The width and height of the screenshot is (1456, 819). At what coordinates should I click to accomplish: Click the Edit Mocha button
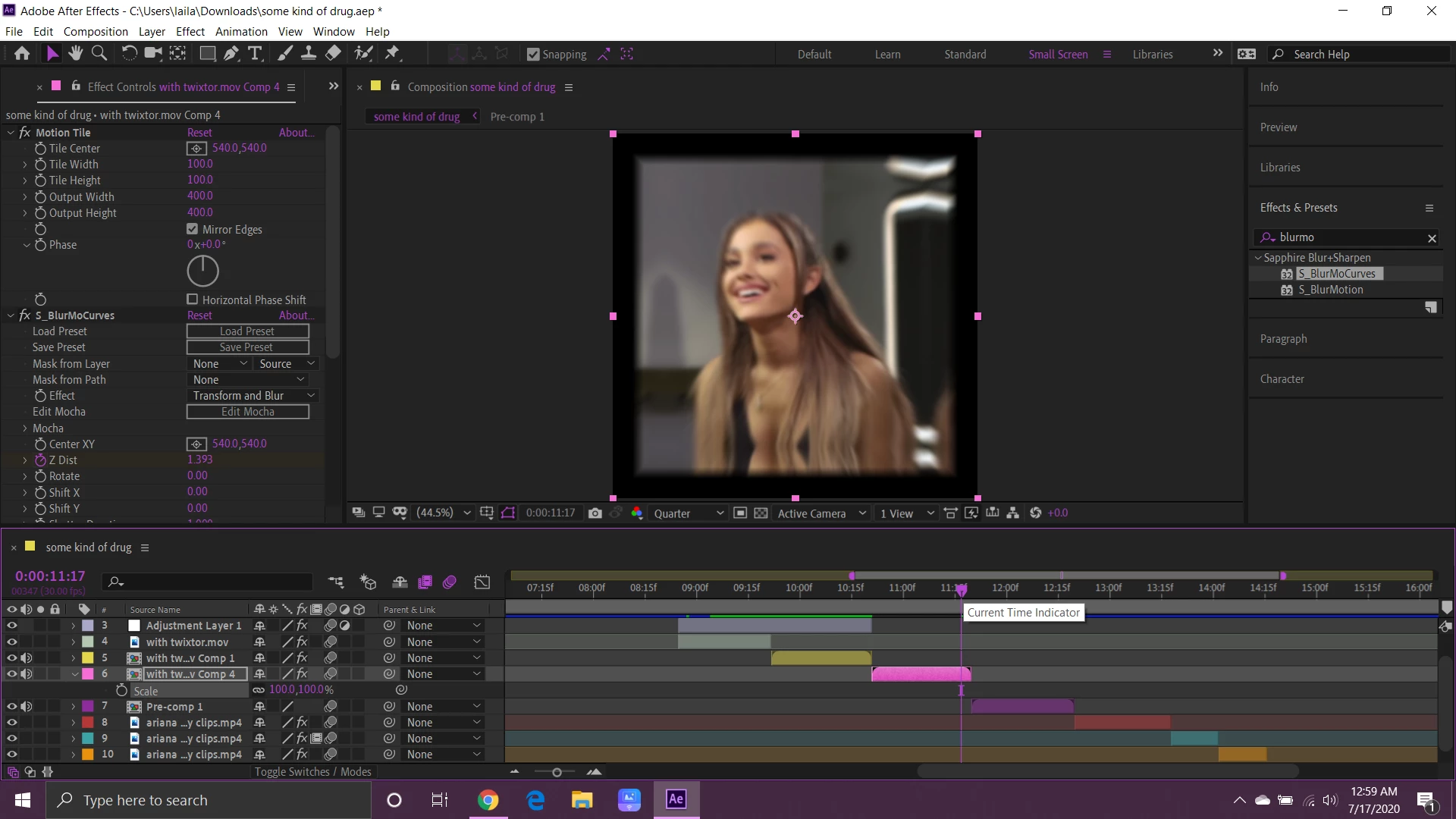(x=247, y=412)
